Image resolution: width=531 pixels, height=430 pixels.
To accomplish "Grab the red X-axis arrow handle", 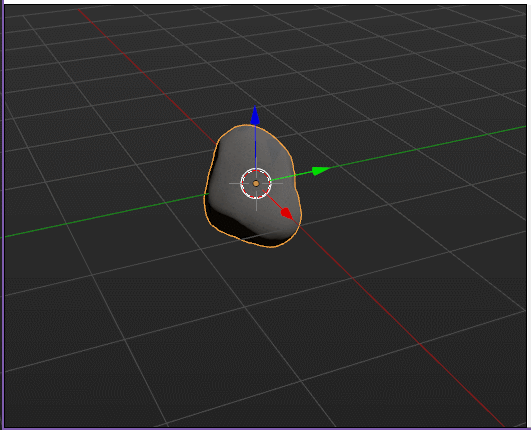I will (x=287, y=213).
